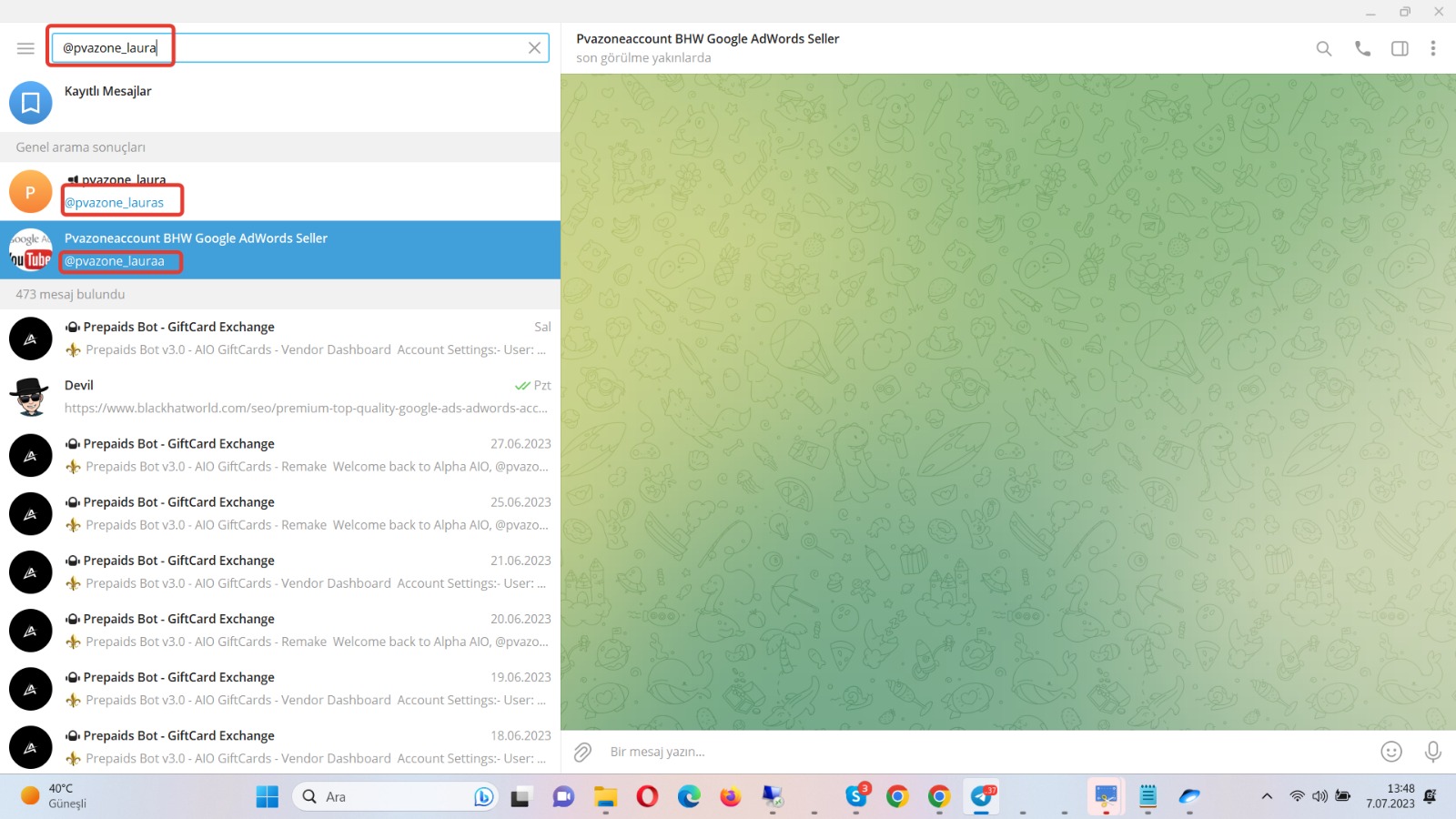Click the orange P avatar of pvazone_laura
The width and height of the screenshot is (1456, 819).
point(31,192)
